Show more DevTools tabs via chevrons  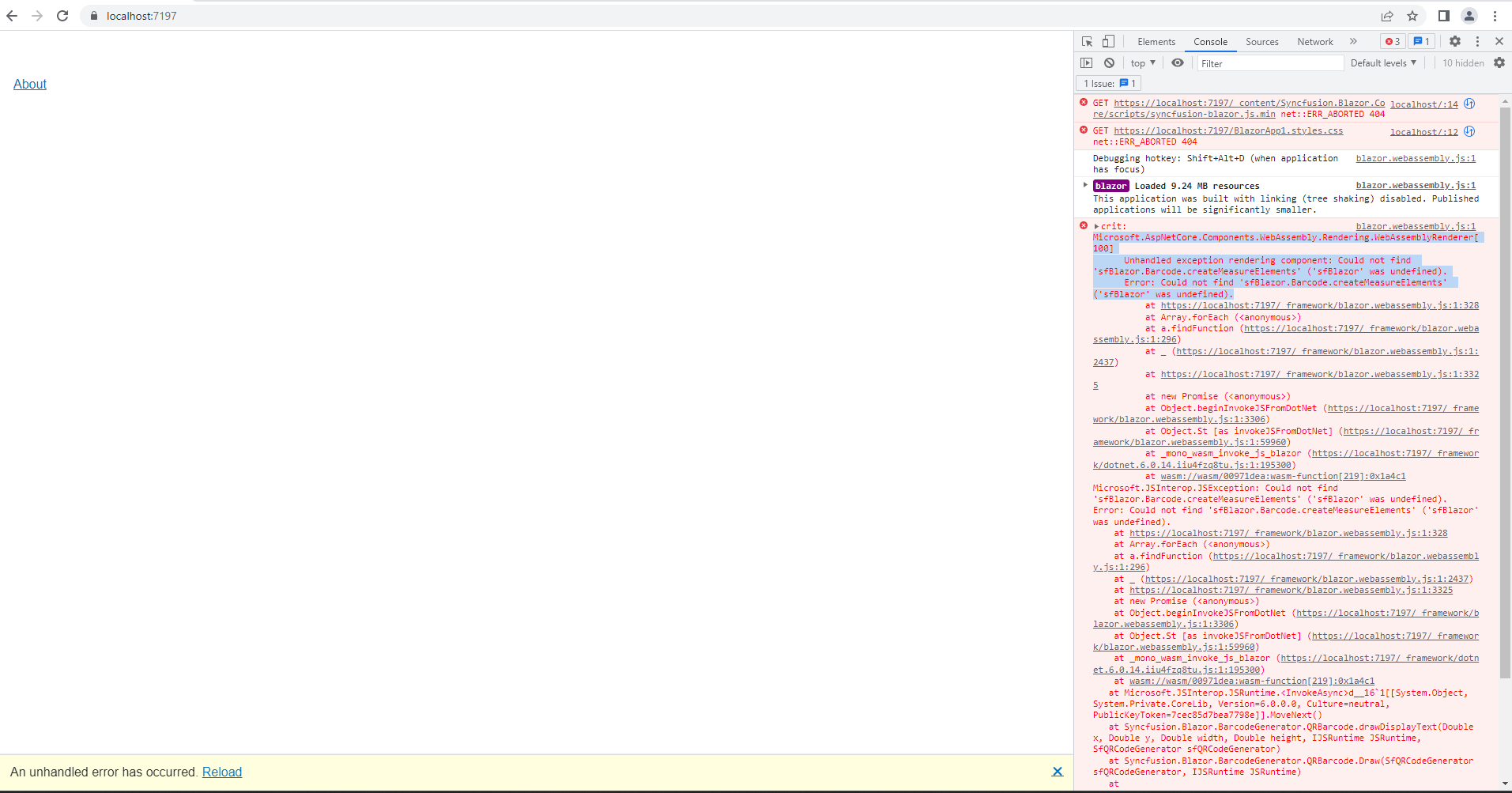[x=1353, y=41]
